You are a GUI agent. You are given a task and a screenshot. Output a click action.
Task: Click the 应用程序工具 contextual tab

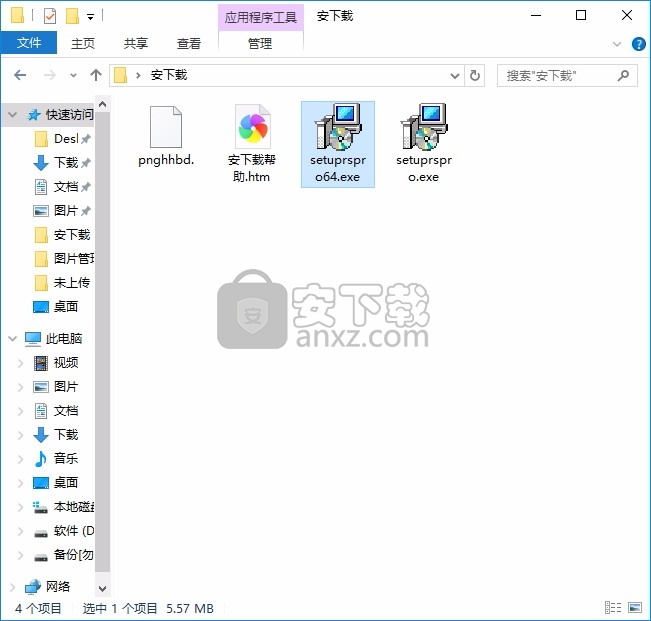coord(261,17)
